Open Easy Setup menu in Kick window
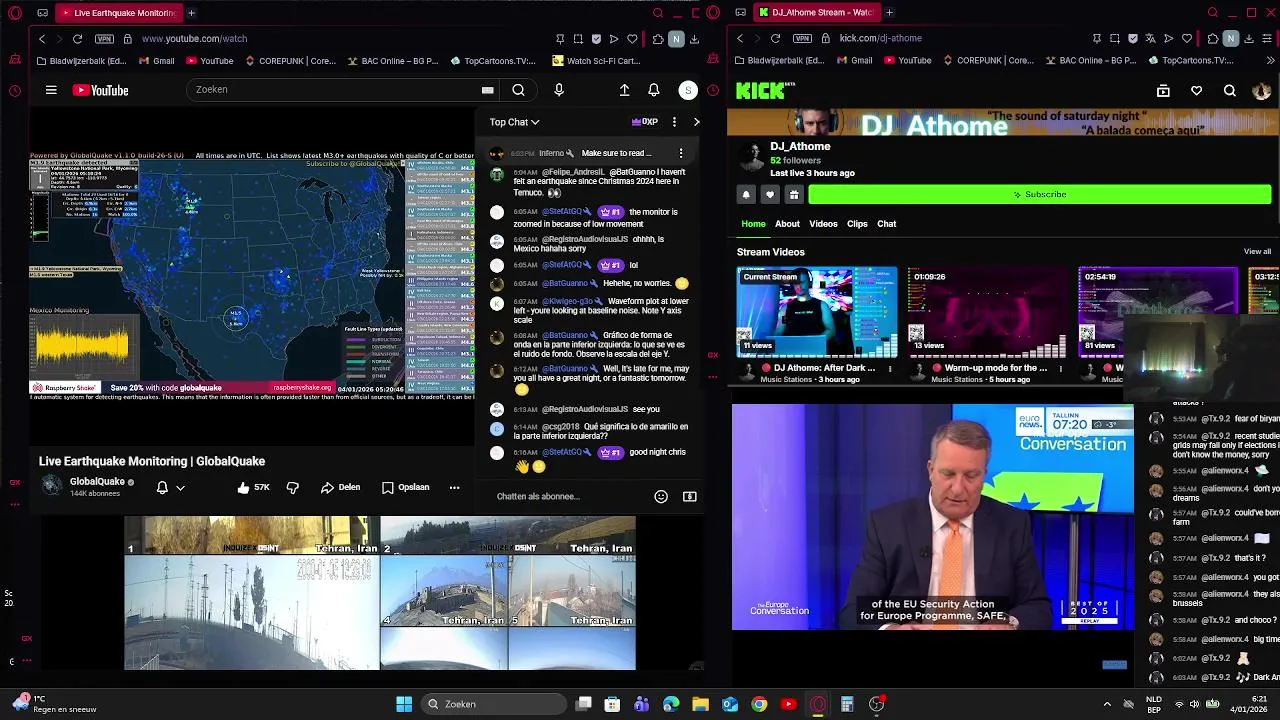1280x720 pixels. click(x=1267, y=38)
